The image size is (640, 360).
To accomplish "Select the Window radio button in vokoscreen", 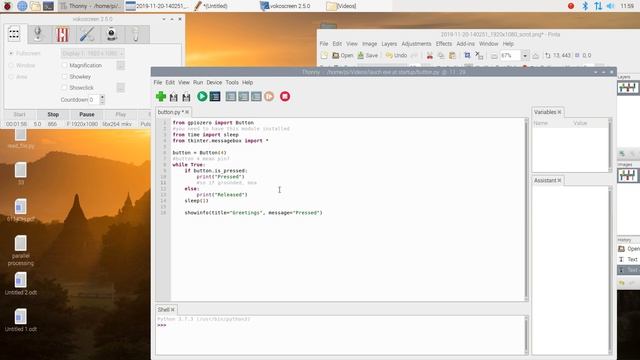I will click(11, 65).
